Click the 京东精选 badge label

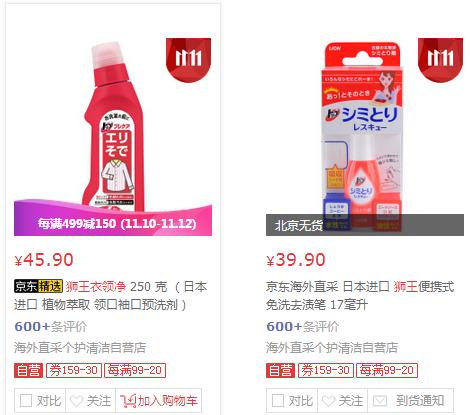[38, 286]
